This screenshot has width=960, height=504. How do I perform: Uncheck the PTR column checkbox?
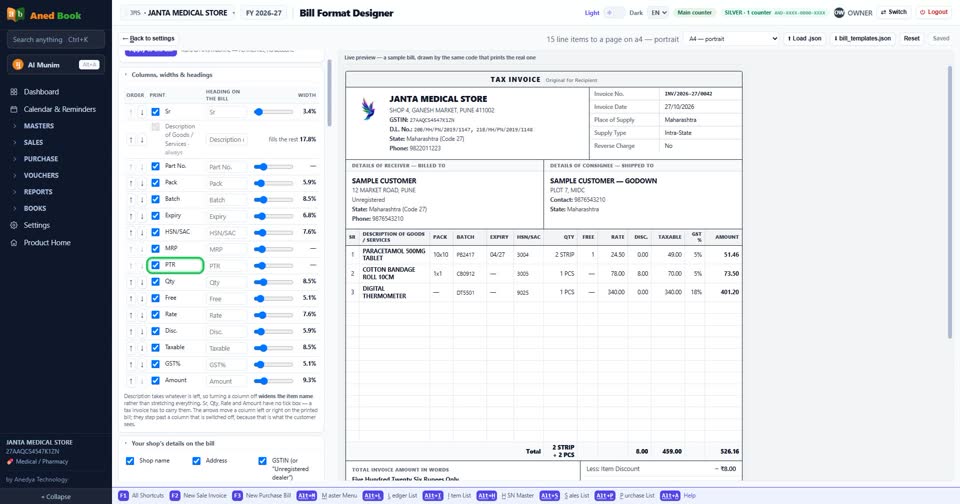(156, 265)
